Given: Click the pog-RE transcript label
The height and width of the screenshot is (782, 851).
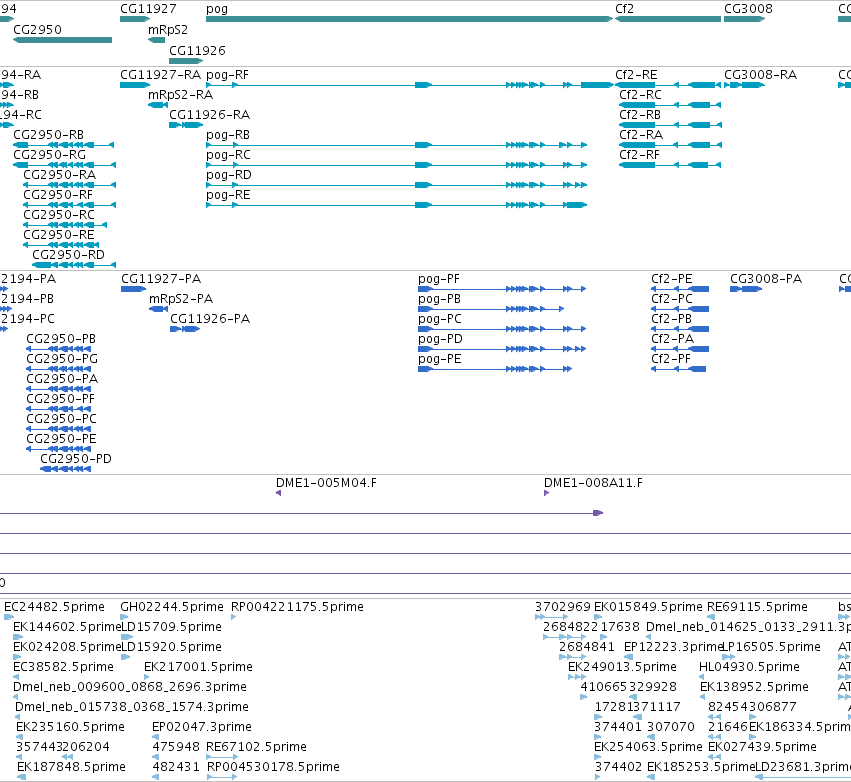Looking at the screenshot, I should (x=228, y=195).
